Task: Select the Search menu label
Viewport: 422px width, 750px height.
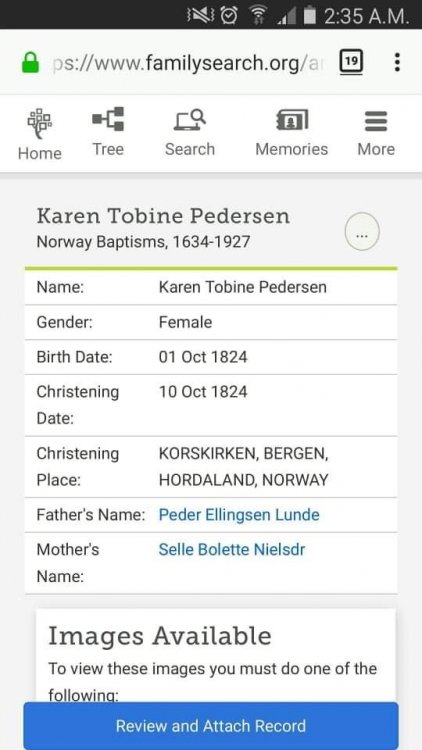Action: [189, 149]
